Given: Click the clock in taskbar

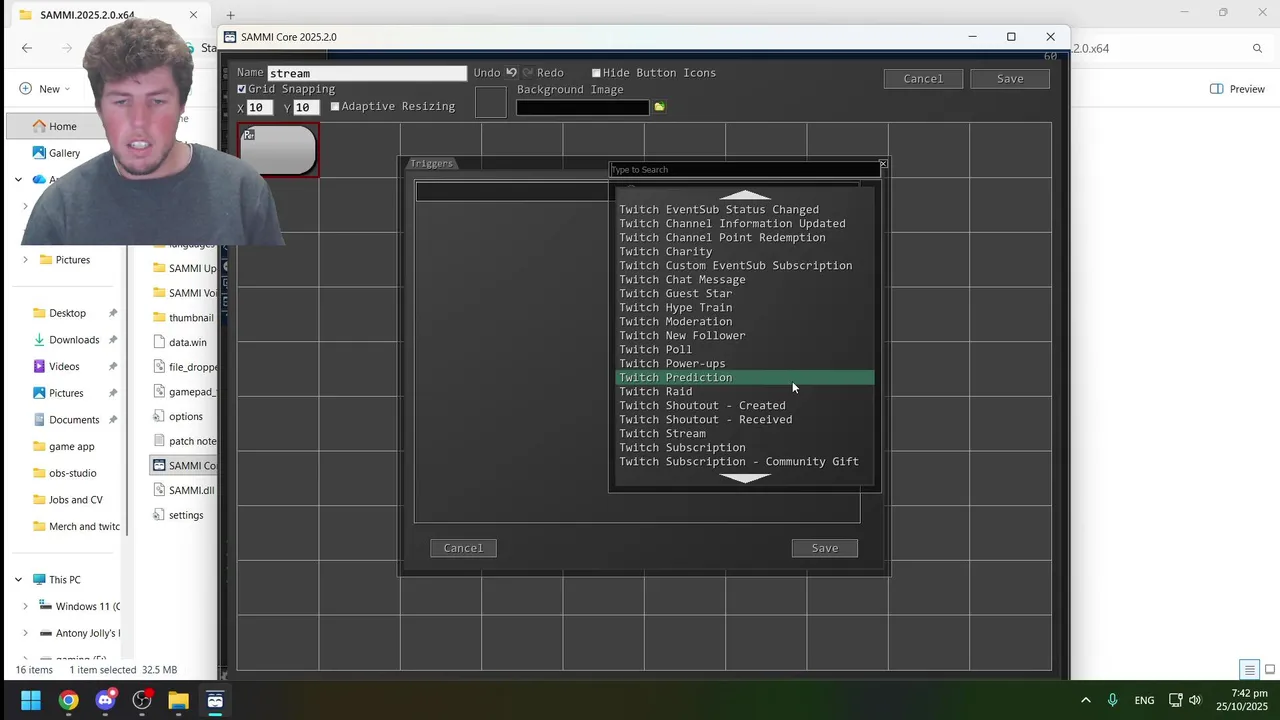Looking at the screenshot, I should (x=1242, y=700).
